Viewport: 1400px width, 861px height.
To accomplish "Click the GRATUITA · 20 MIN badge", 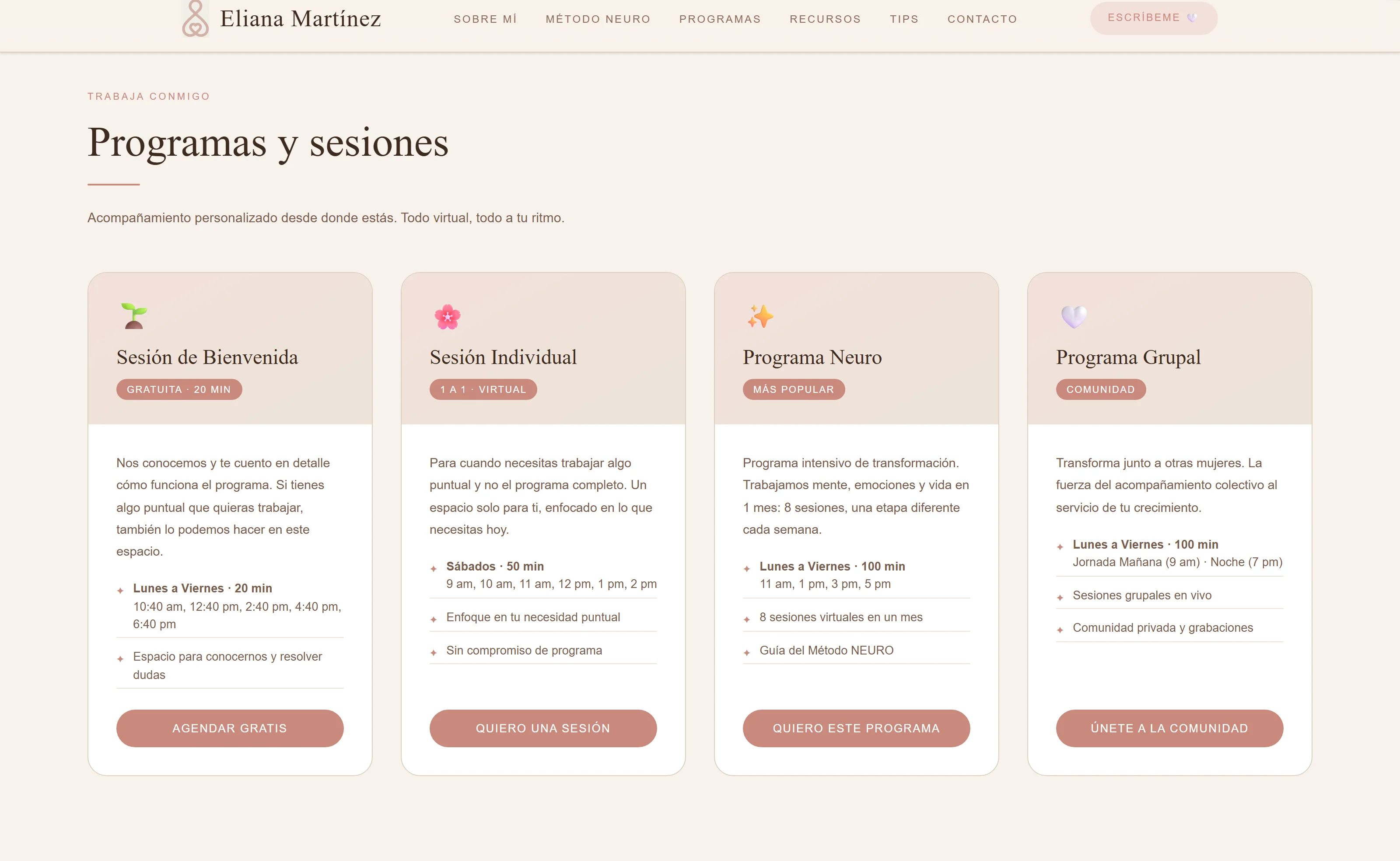I will tap(179, 389).
